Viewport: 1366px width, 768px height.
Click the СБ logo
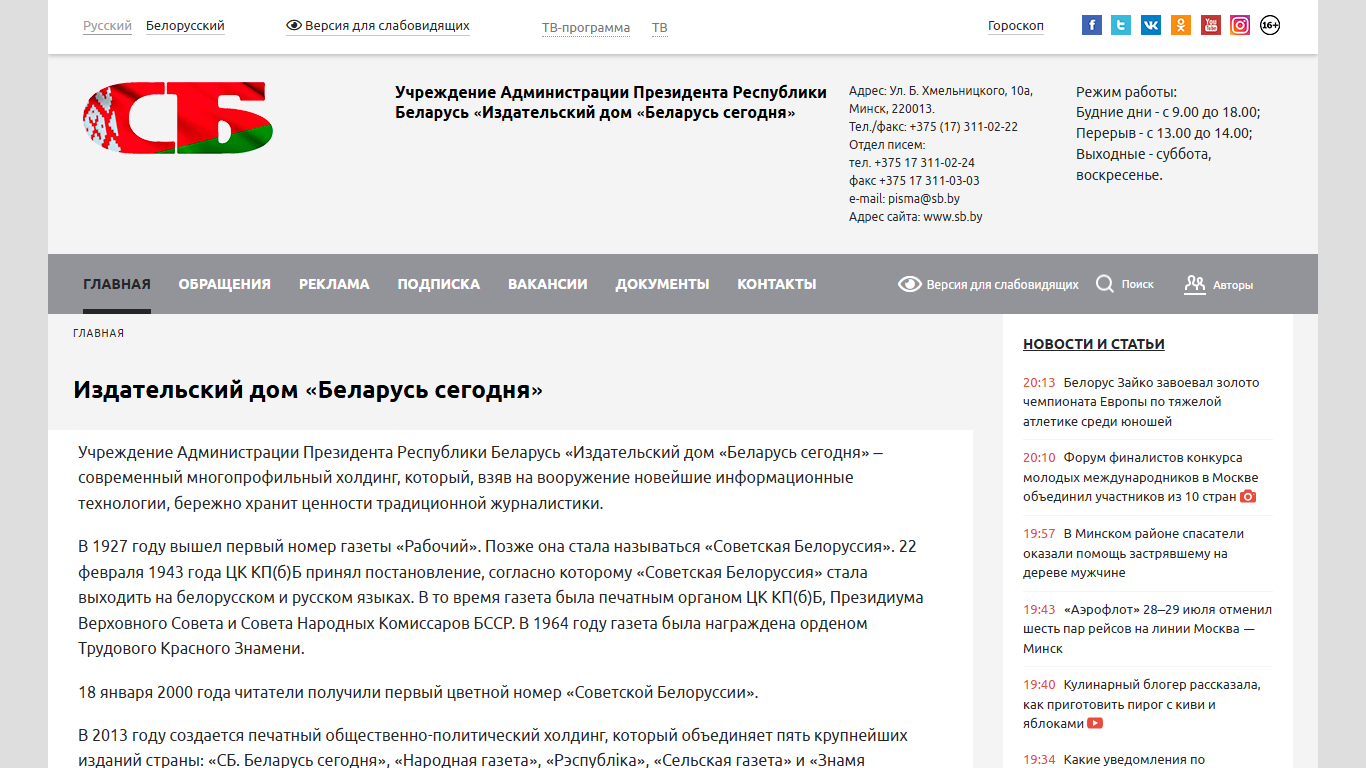(x=178, y=118)
